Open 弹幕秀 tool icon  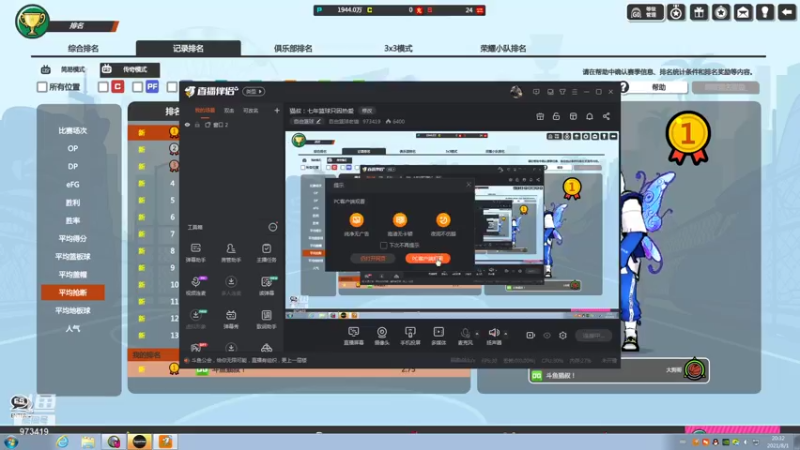(x=231, y=319)
